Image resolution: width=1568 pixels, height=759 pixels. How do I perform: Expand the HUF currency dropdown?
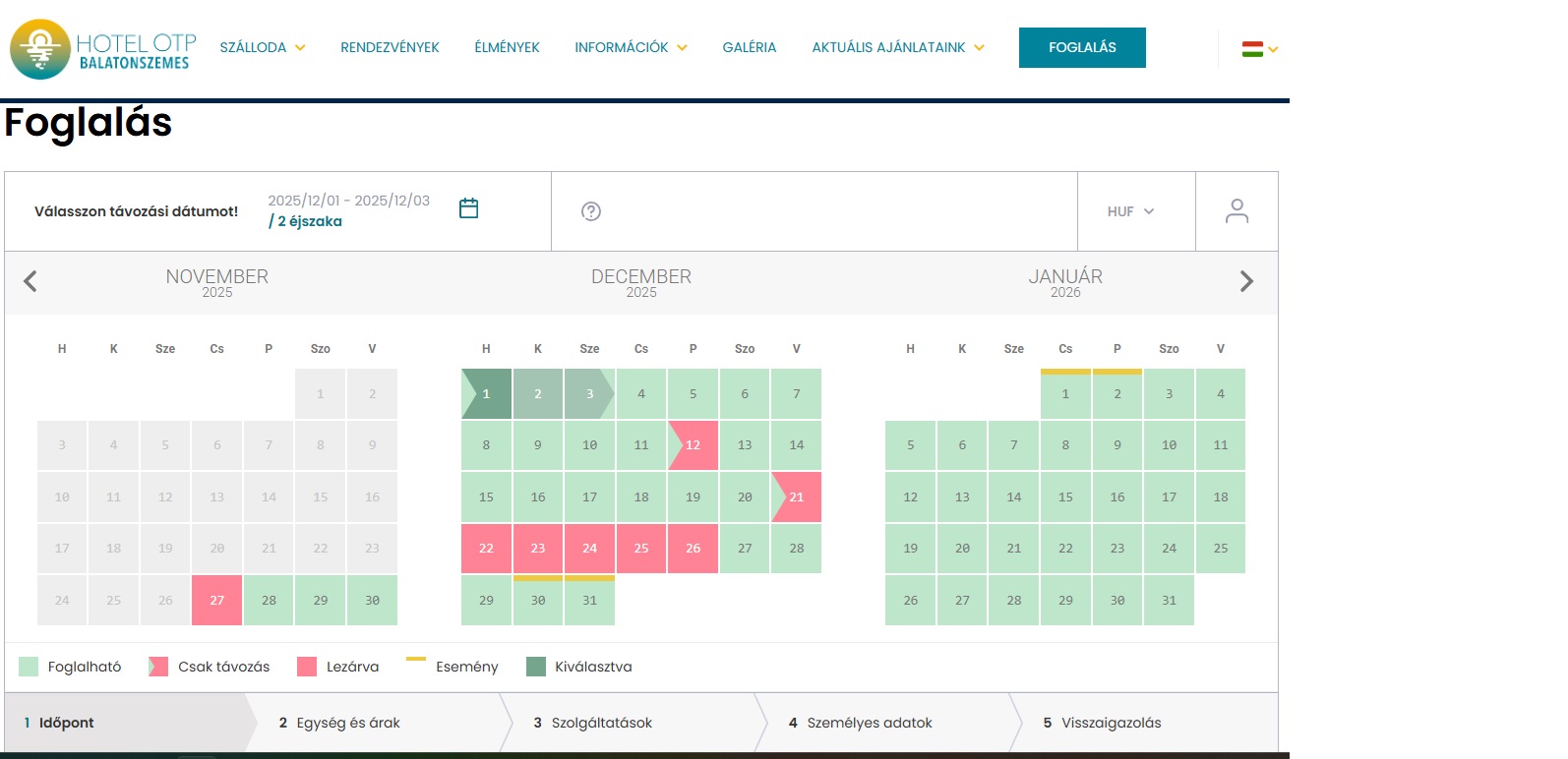[x=1130, y=211]
